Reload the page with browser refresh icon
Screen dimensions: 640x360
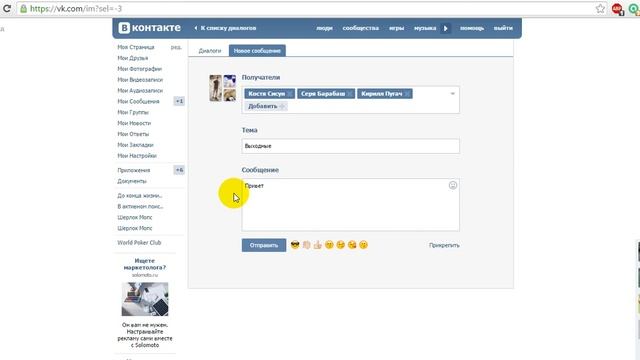[x=7, y=8]
